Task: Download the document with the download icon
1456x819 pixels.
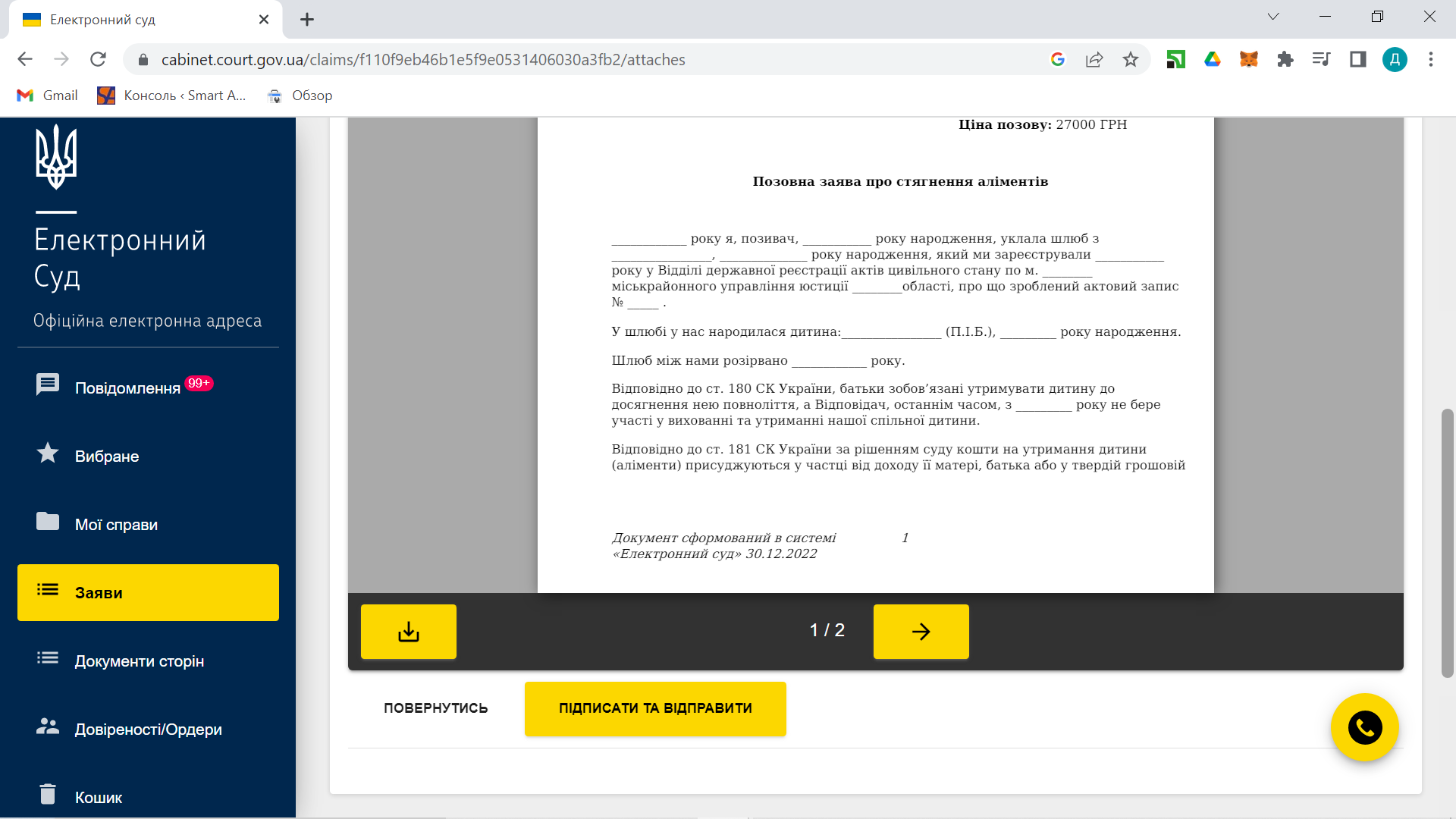Action: (408, 631)
